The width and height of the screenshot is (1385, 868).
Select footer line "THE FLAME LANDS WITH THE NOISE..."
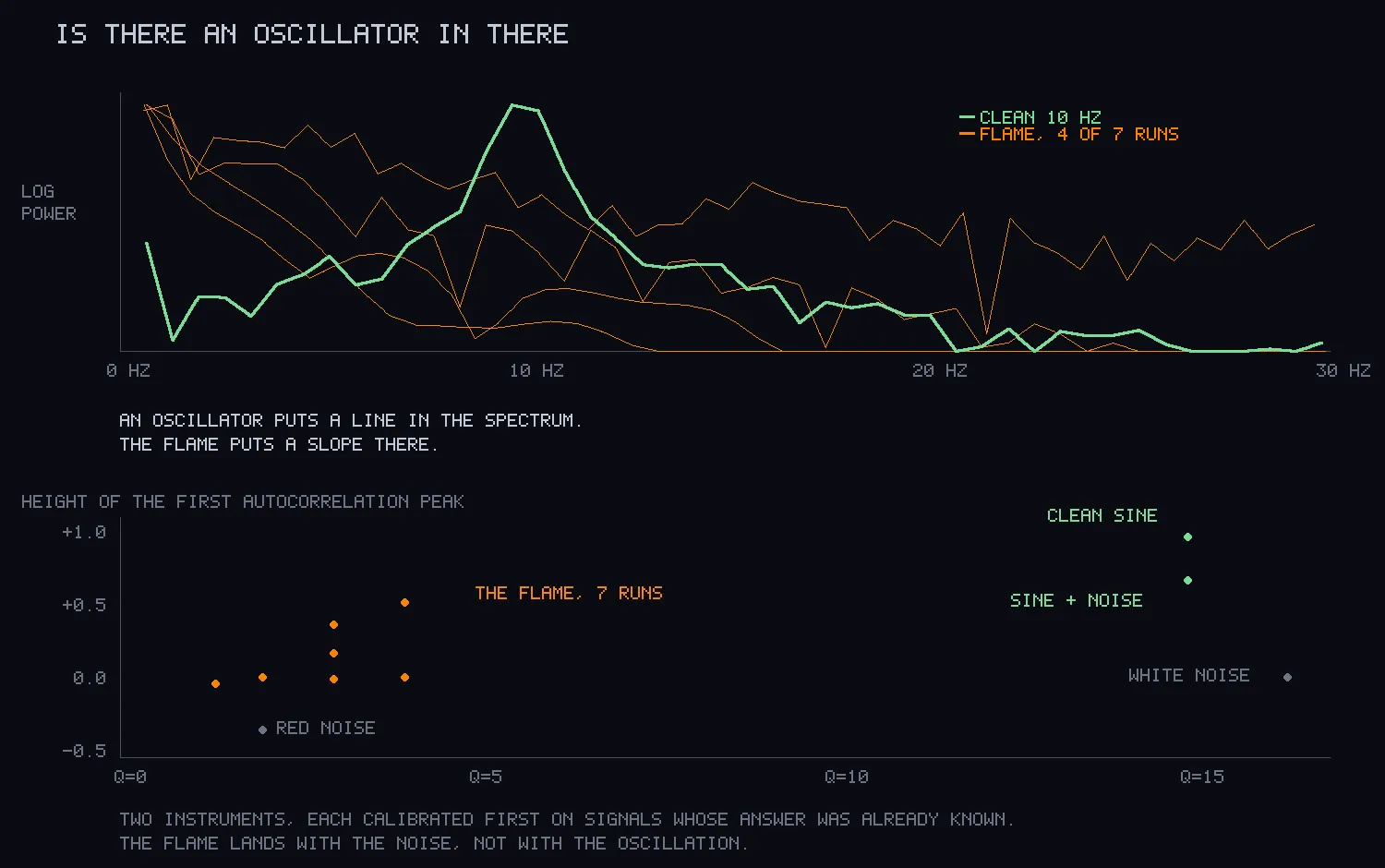[x=433, y=843]
